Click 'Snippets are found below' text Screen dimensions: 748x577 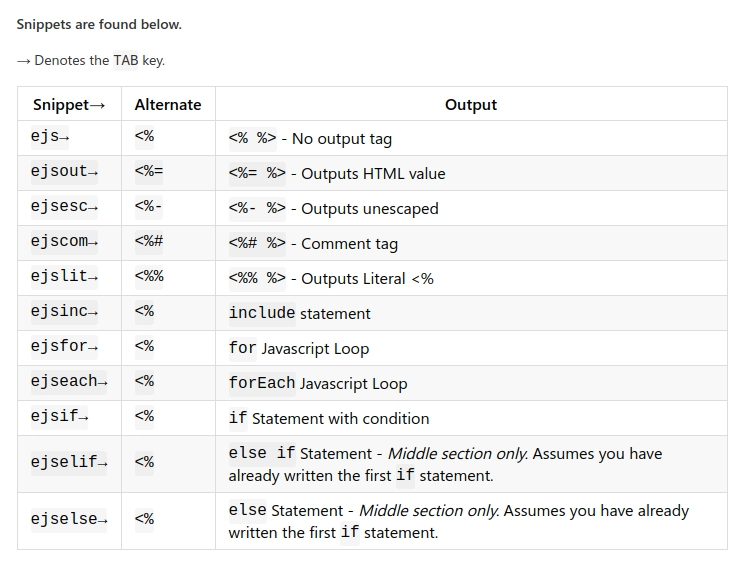[99, 24]
